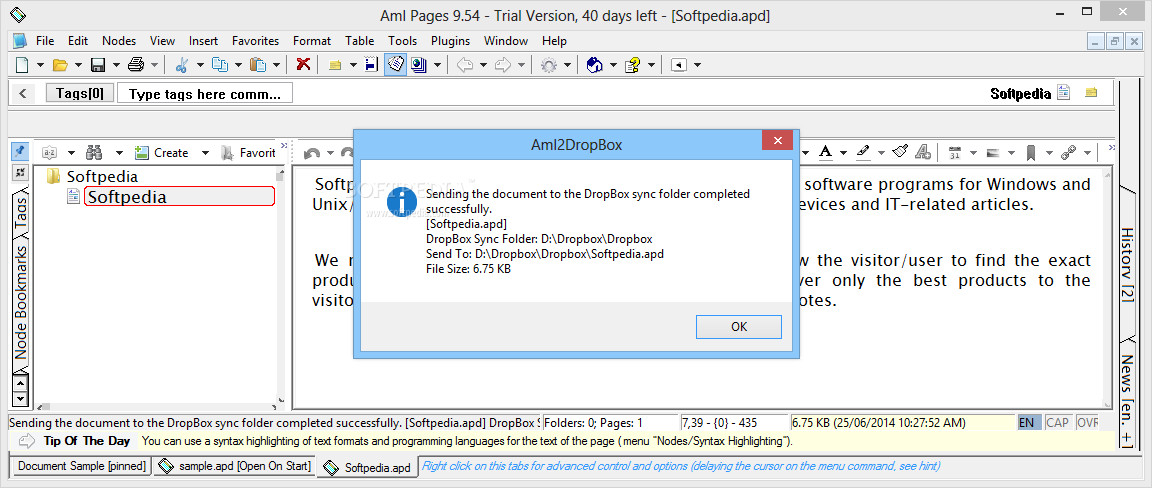Click the Paste clipboard icon
The height and width of the screenshot is (488, 1152).
click(x=258, y=65)
